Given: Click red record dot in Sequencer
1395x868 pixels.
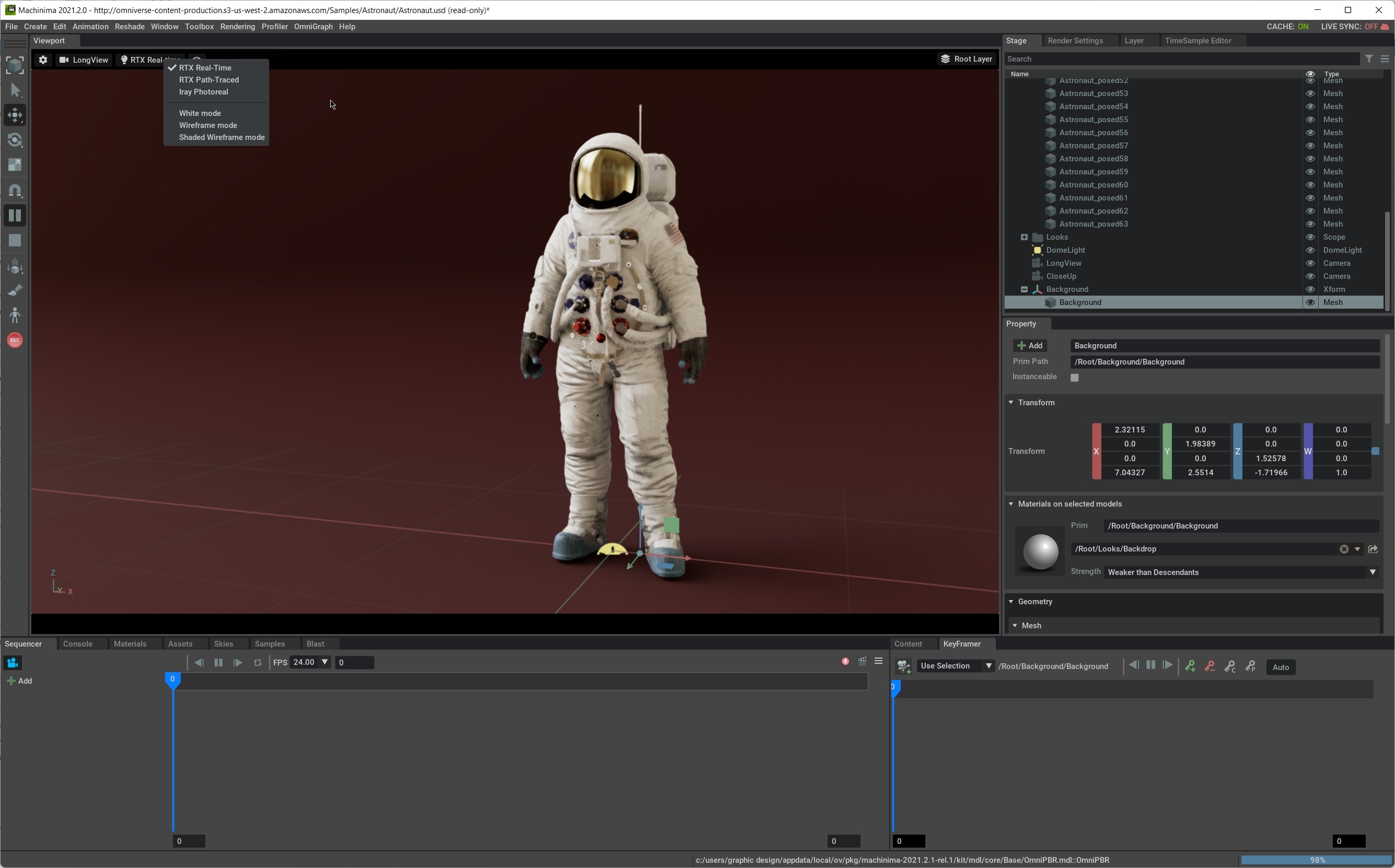Looking at the screenshot, I should coord(845,661).
